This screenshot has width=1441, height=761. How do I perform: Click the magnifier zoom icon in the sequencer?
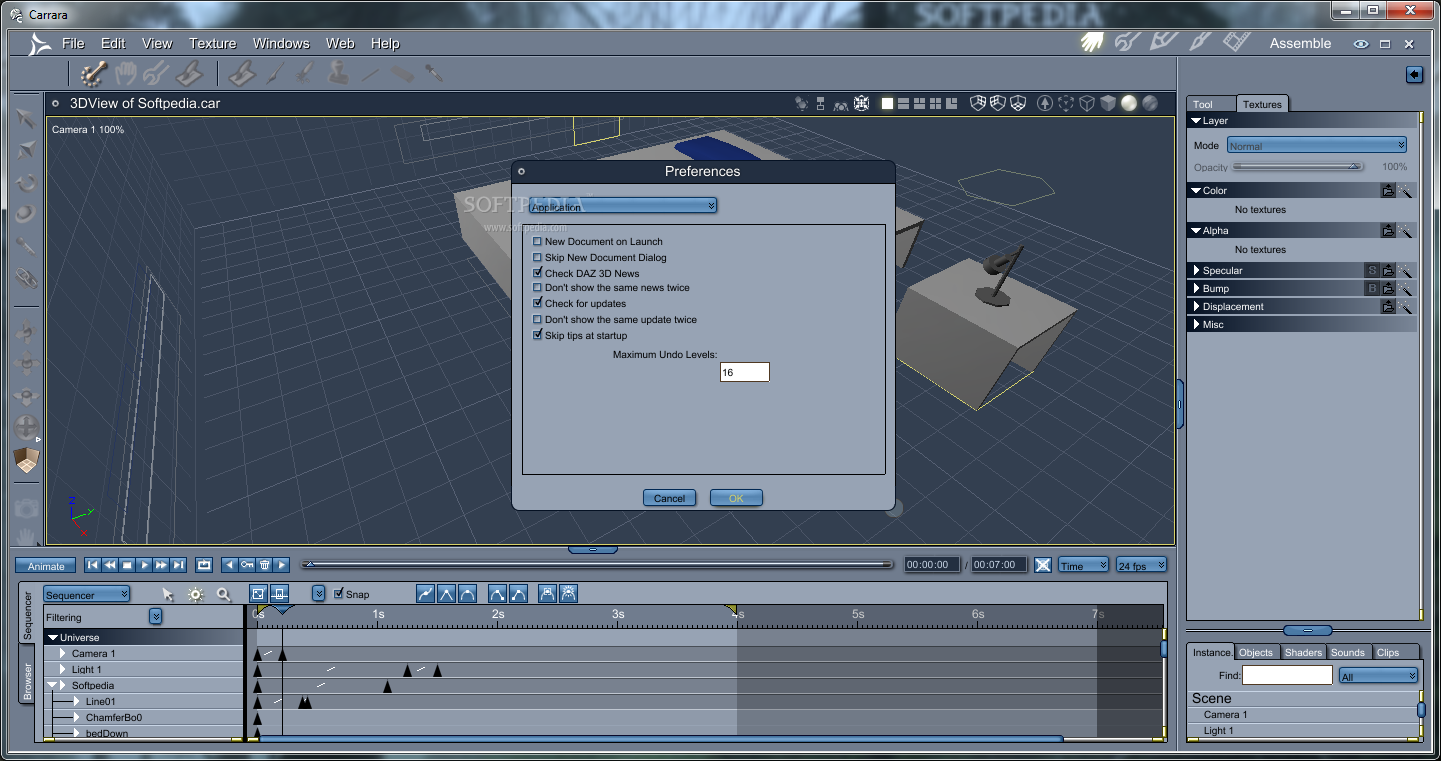pos(224,594)
